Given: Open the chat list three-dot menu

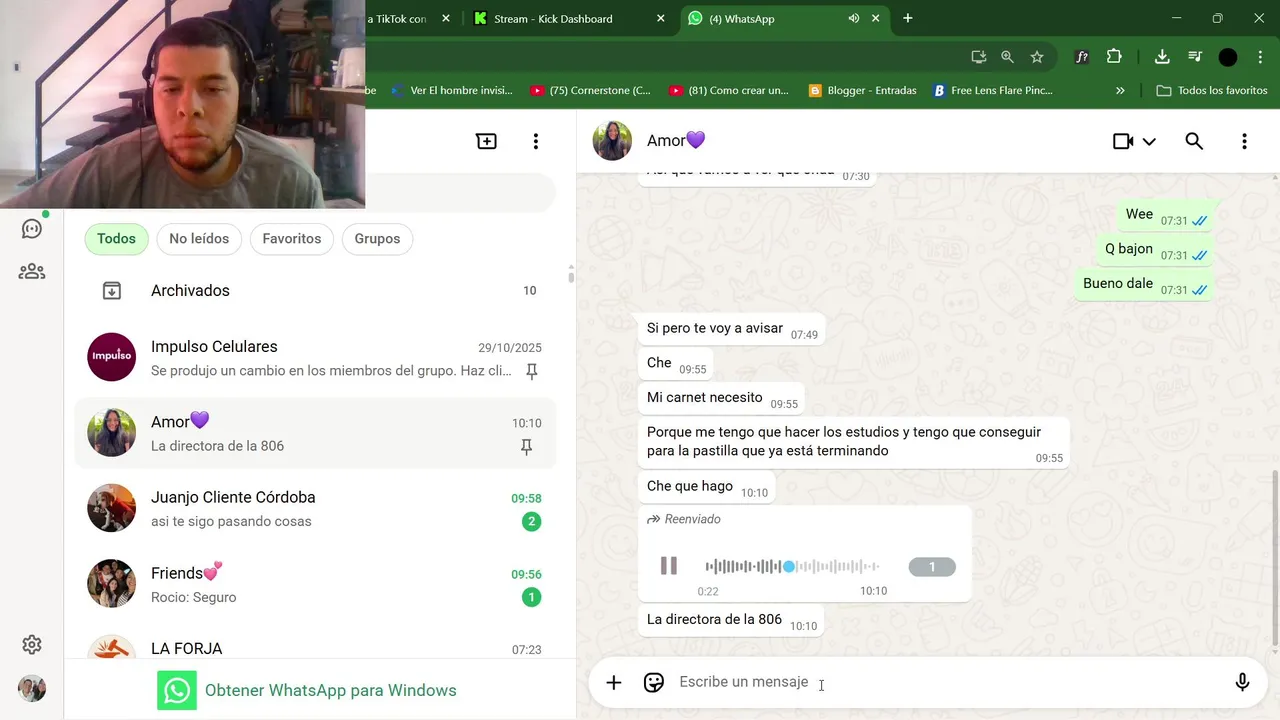Looking at the screenshot, I should click(536, 141).
